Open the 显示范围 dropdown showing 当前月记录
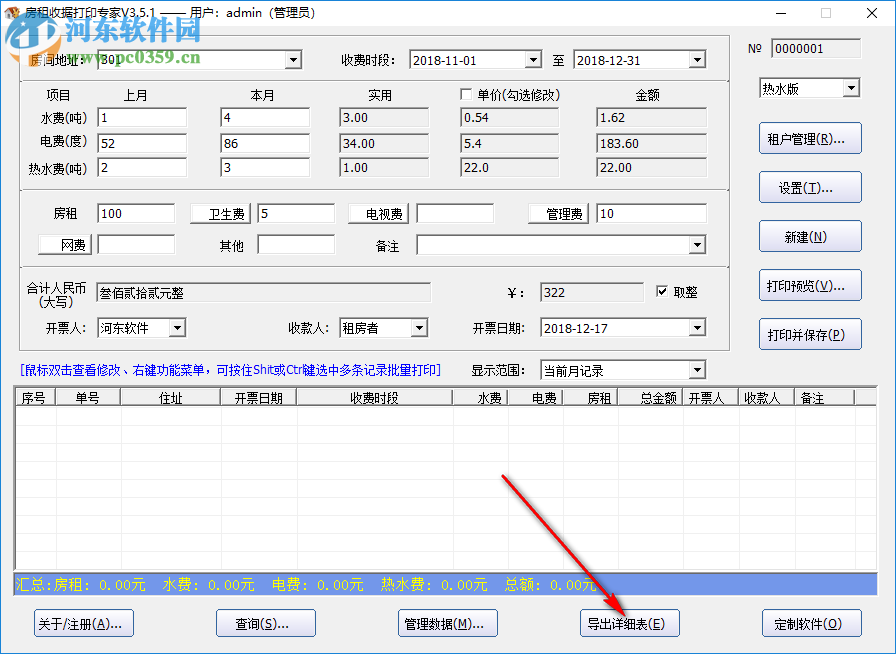The height and width of the screenshot is (654, 896). pos(700,369)
